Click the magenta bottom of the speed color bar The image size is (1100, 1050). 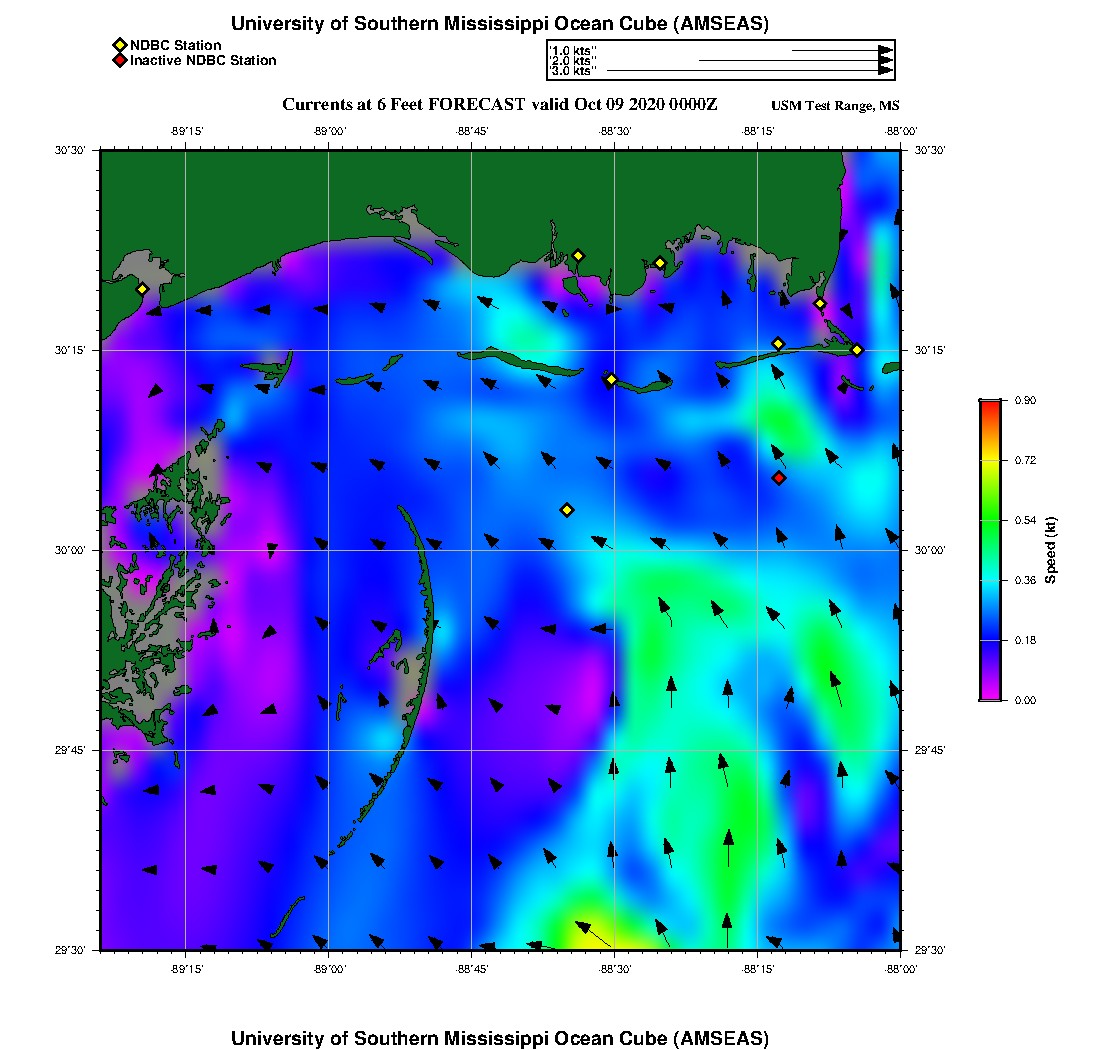pyautogui.click(x=989, y=694)
